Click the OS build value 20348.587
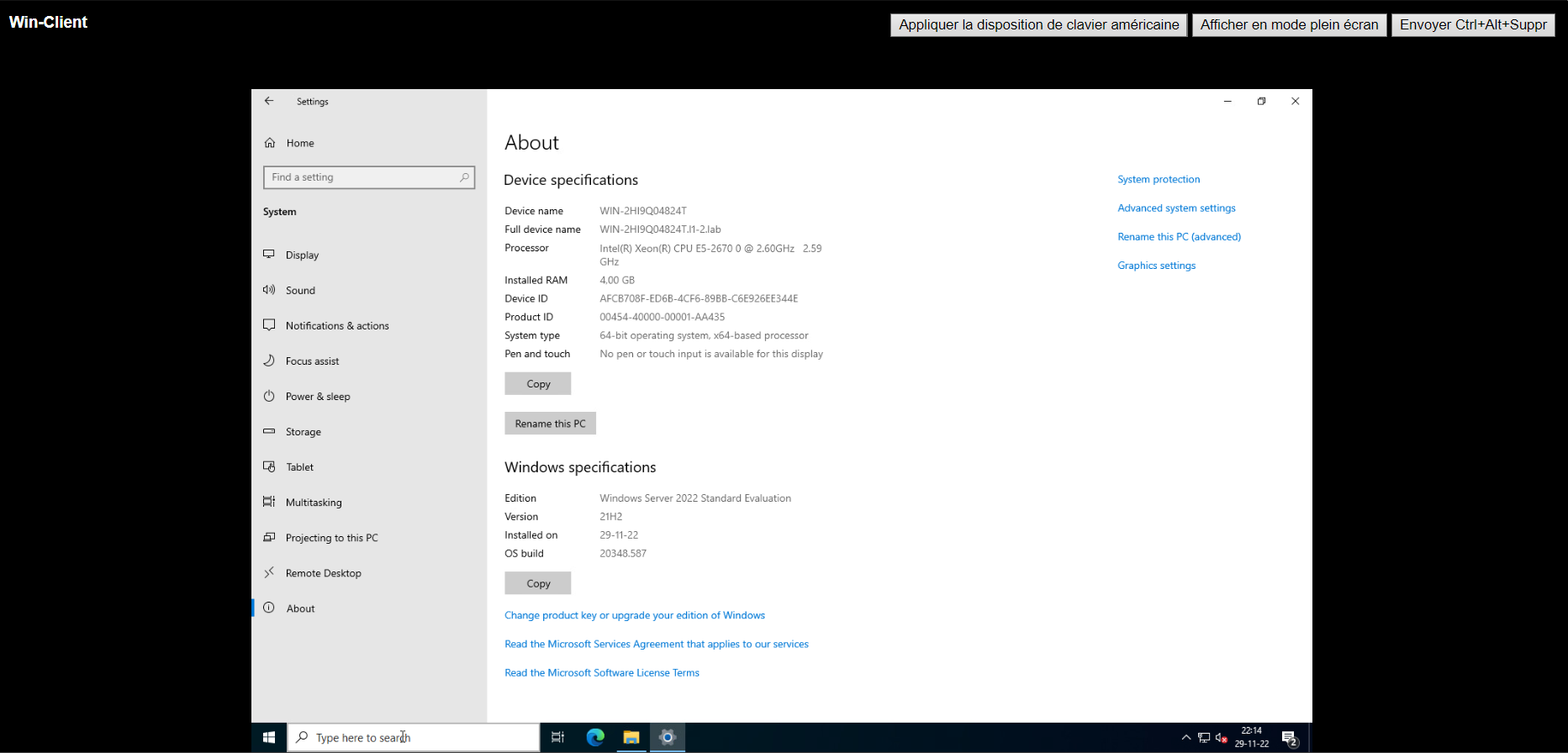Screen dimensions: 1568x753 (x=623, y=553)
